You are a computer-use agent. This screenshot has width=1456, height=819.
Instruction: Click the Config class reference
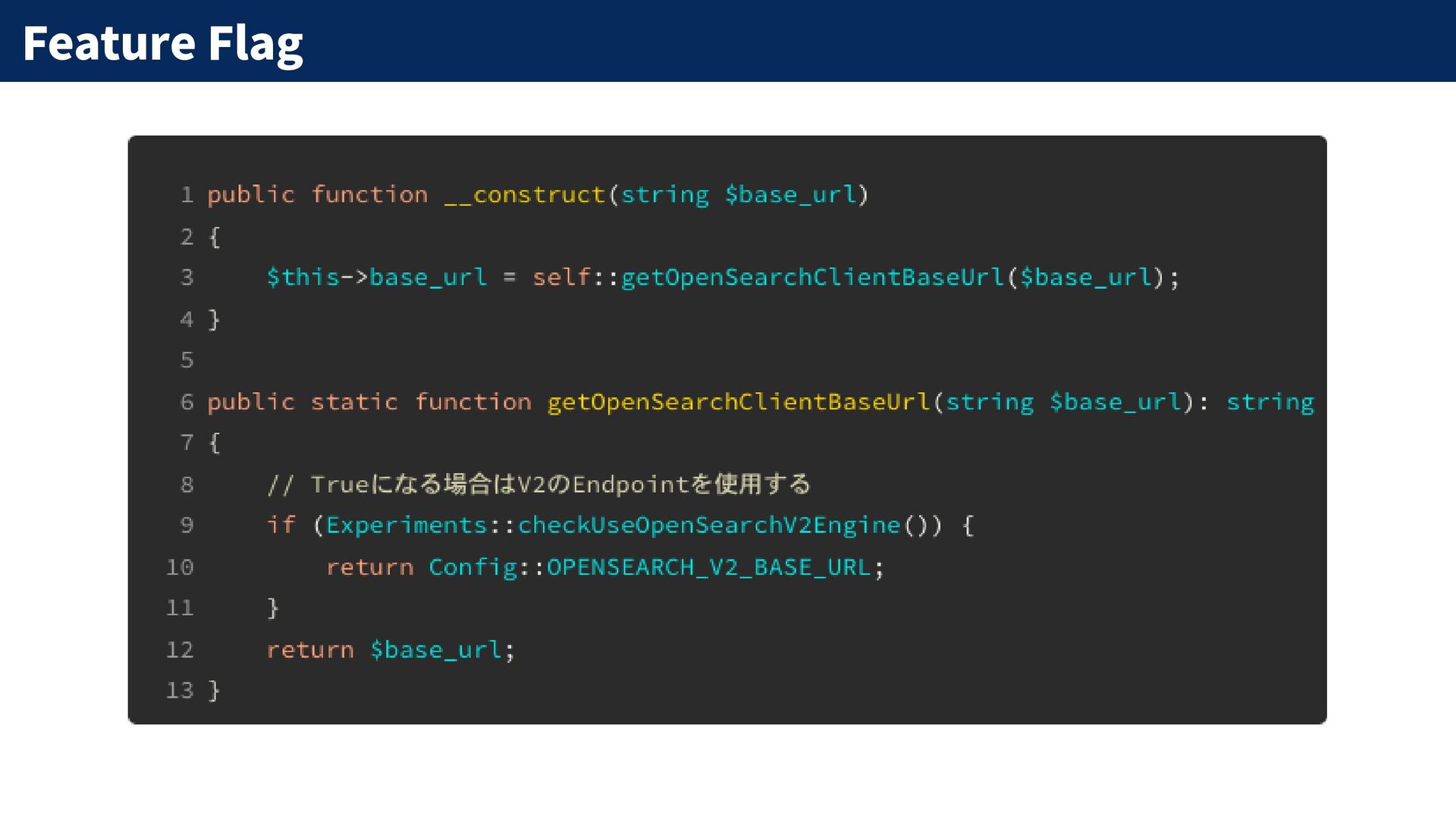[472, 567]
